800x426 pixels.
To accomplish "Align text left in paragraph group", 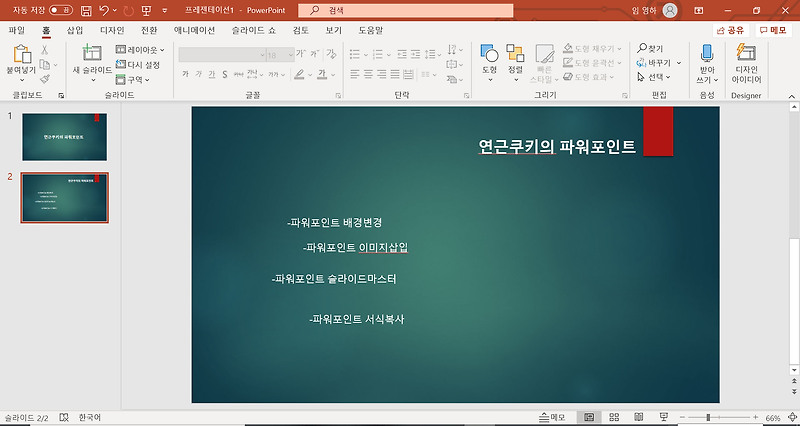I will (x=355, y=74).
